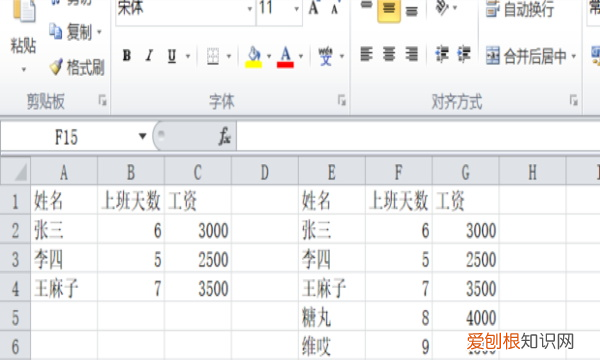Decrease font size with small A
The width and height of the screenshot is (600, 360).
pyautogui.click(x=335, y=8)
